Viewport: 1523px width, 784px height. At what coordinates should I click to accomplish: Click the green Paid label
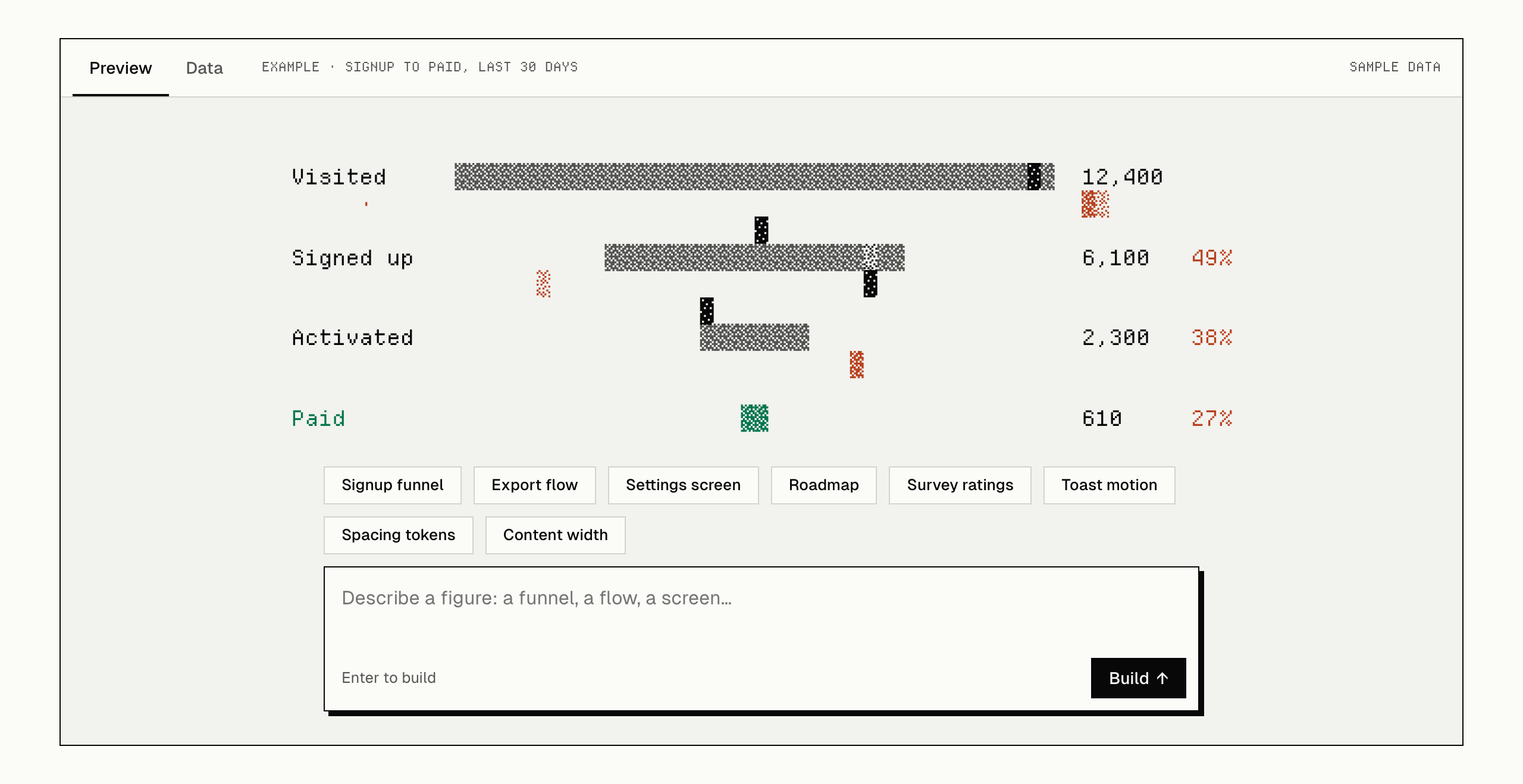(318, 418)
